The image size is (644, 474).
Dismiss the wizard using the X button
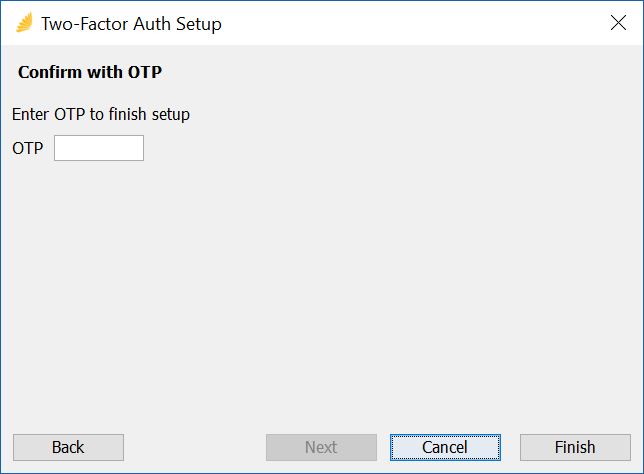(x=618, y=23)
